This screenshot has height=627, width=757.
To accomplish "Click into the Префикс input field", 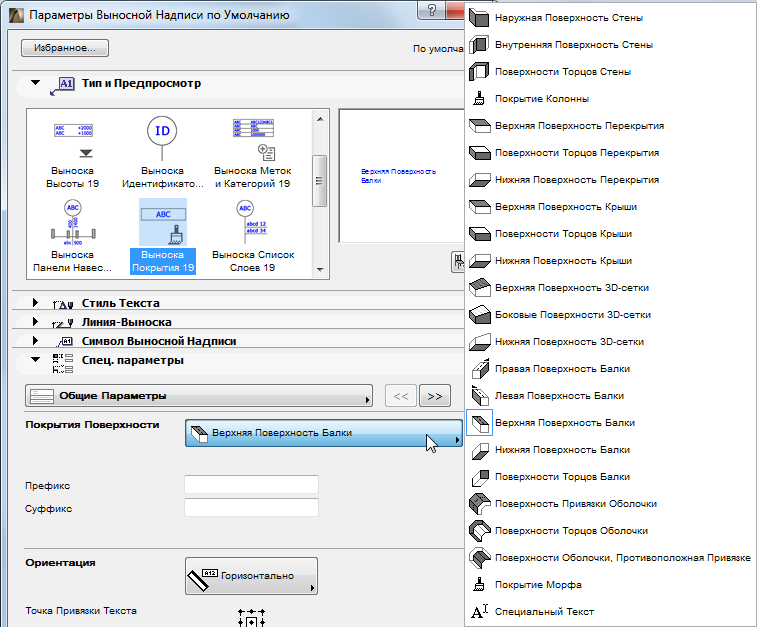I will coord(251,485).
